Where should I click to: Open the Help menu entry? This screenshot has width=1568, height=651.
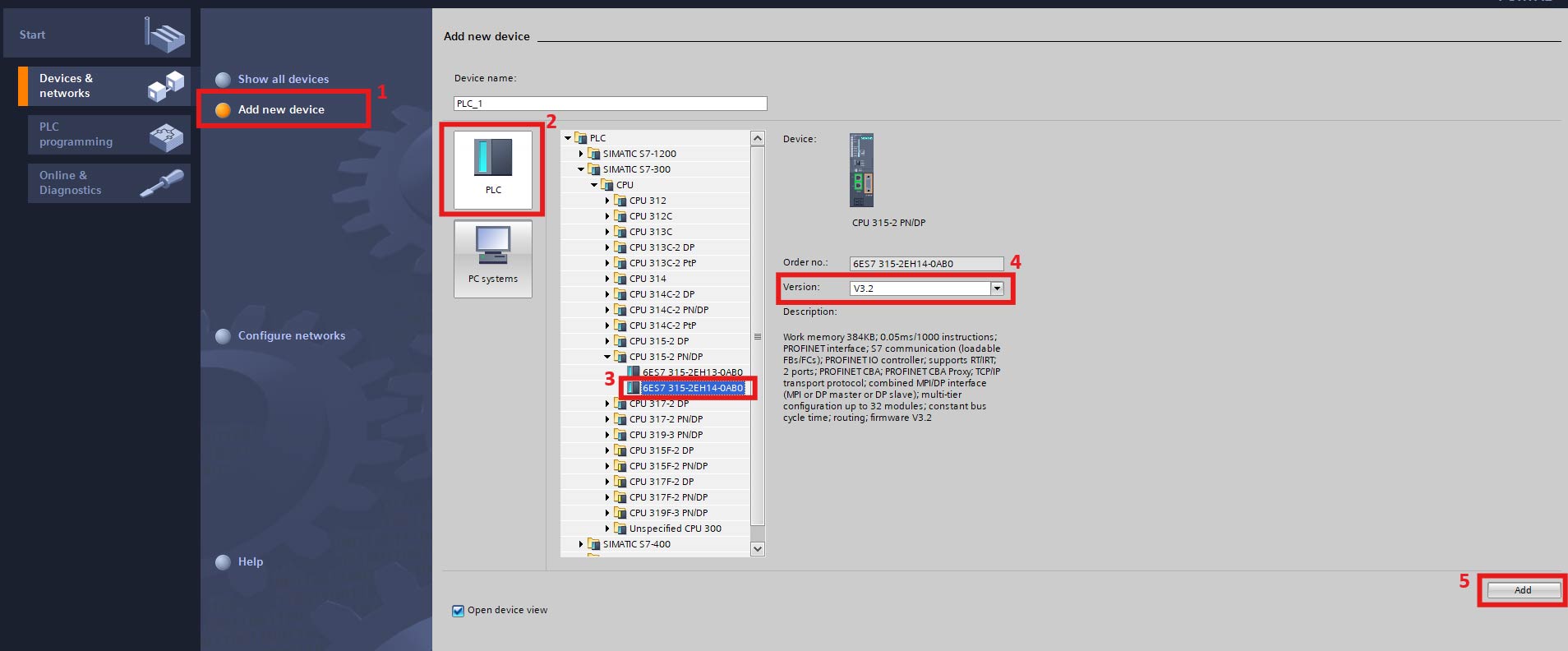pyautogui.click(x=250, y=561)
